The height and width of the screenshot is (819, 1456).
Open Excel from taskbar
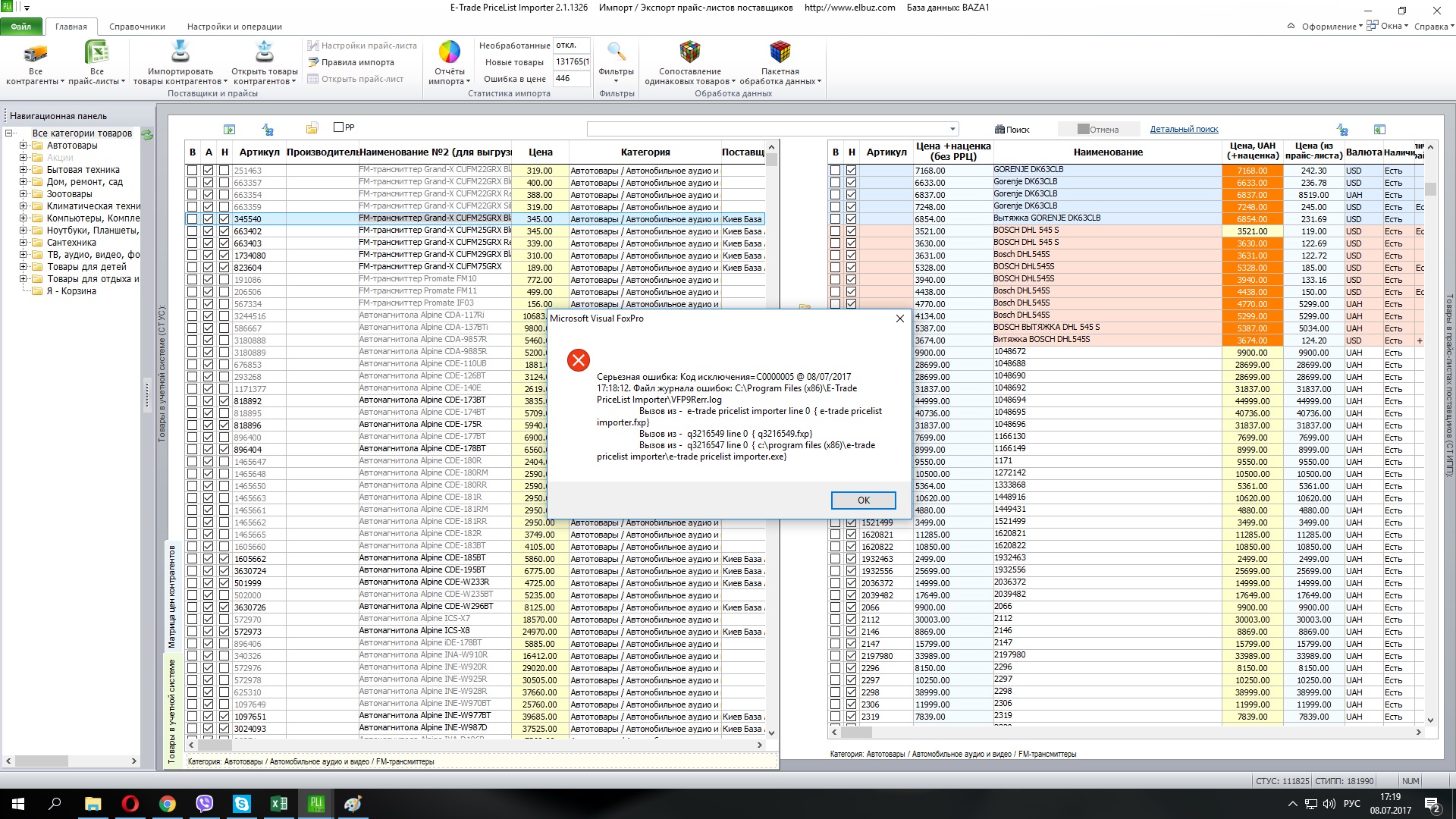278,804
